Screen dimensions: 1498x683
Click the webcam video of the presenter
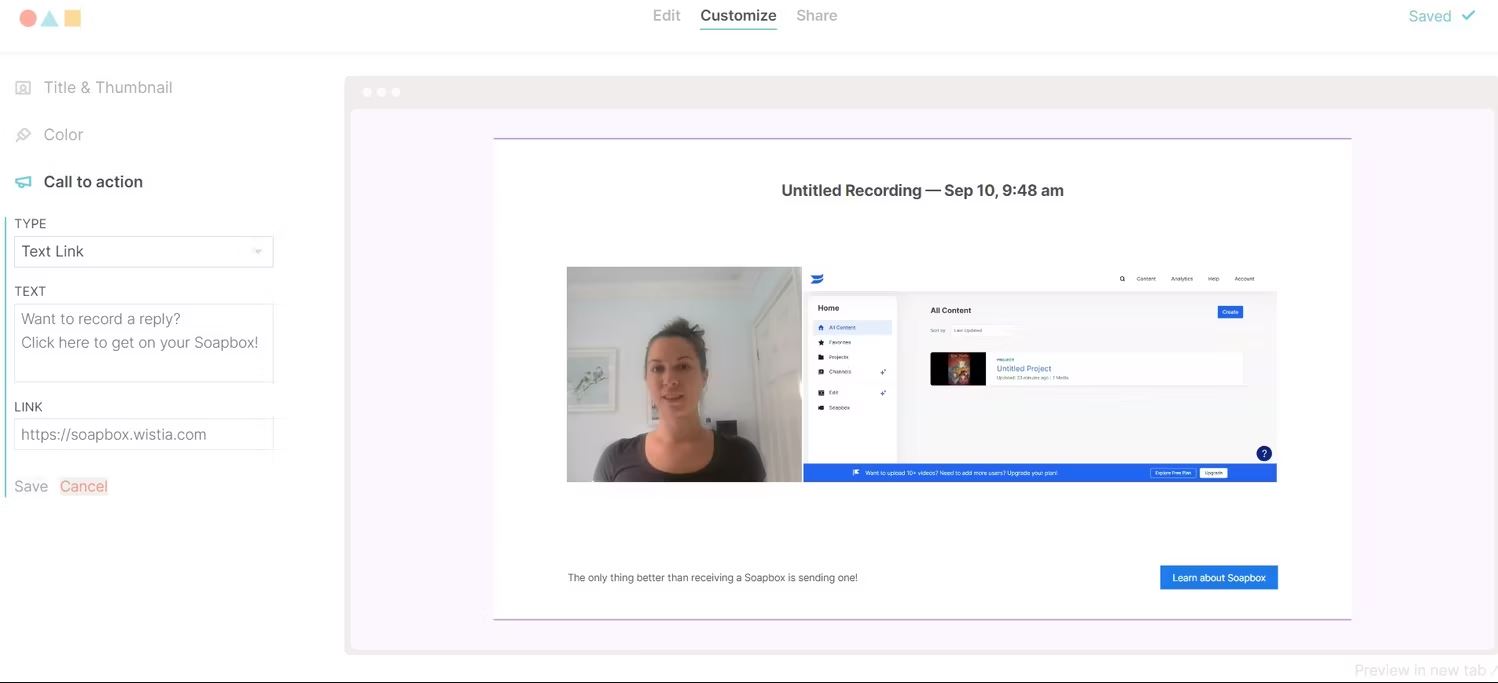tap(684, 374)
